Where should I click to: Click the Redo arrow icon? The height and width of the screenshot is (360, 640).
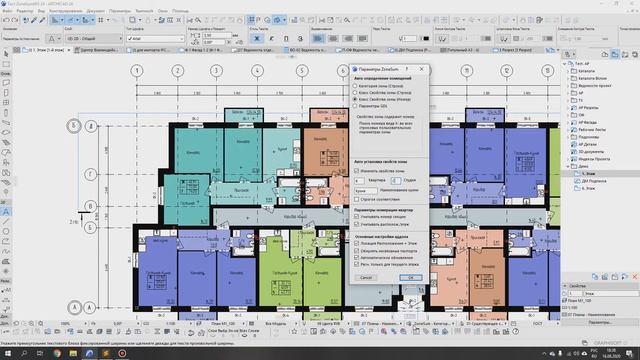(15, 20)
